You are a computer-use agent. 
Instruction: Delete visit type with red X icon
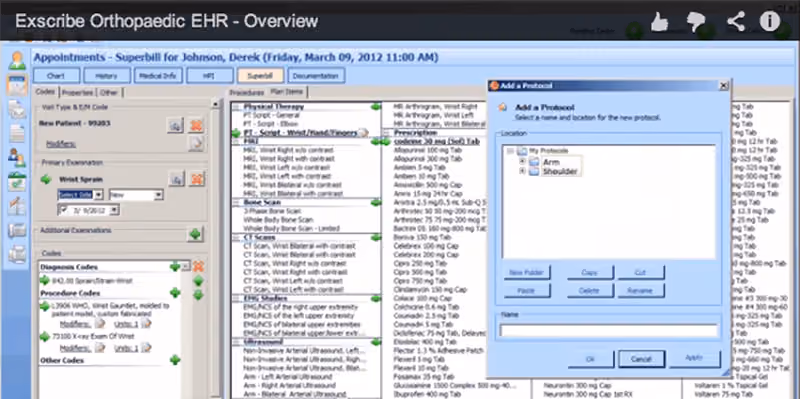(x=196, y=125)
